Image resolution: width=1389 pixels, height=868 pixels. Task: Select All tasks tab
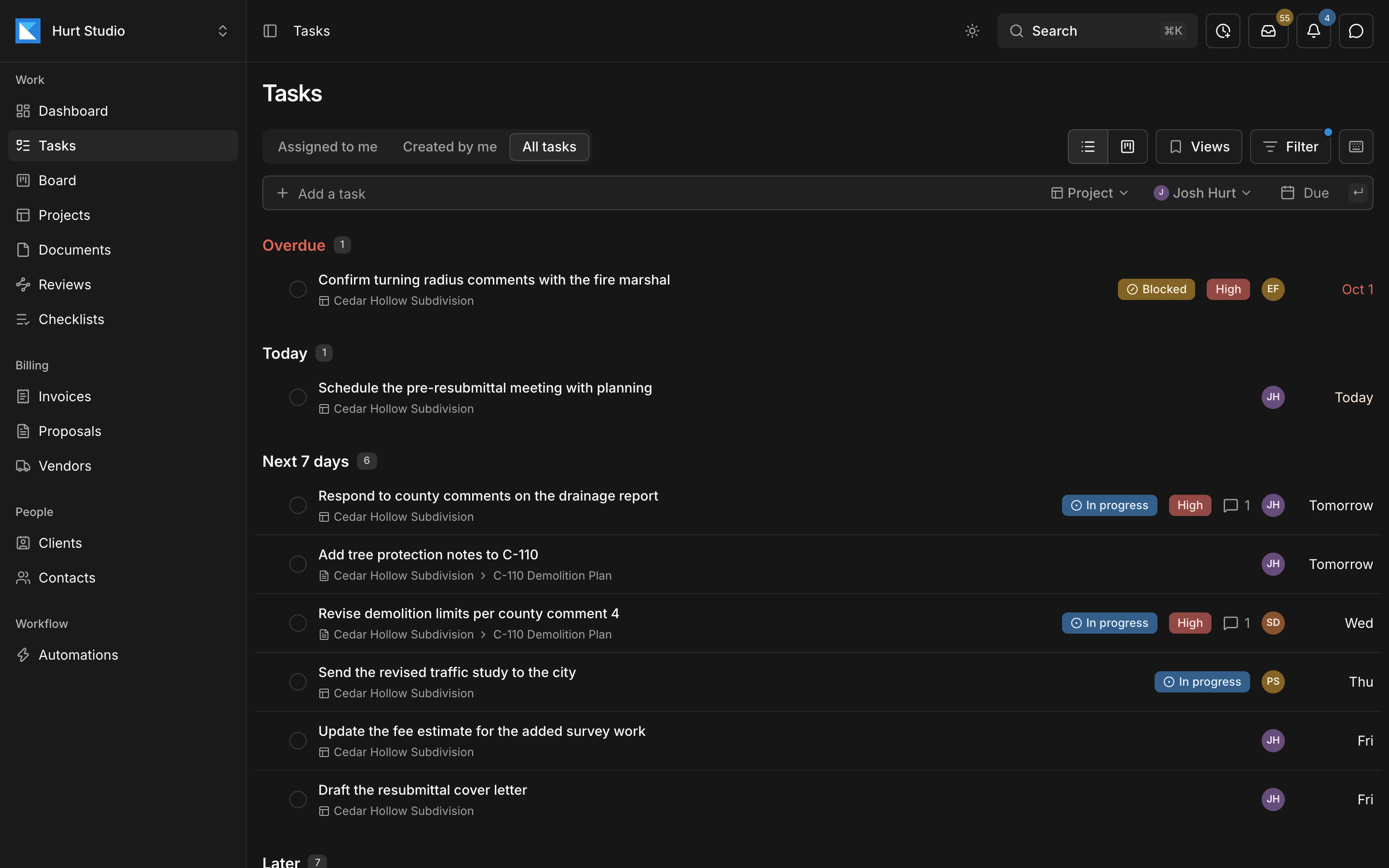[549, 147]
